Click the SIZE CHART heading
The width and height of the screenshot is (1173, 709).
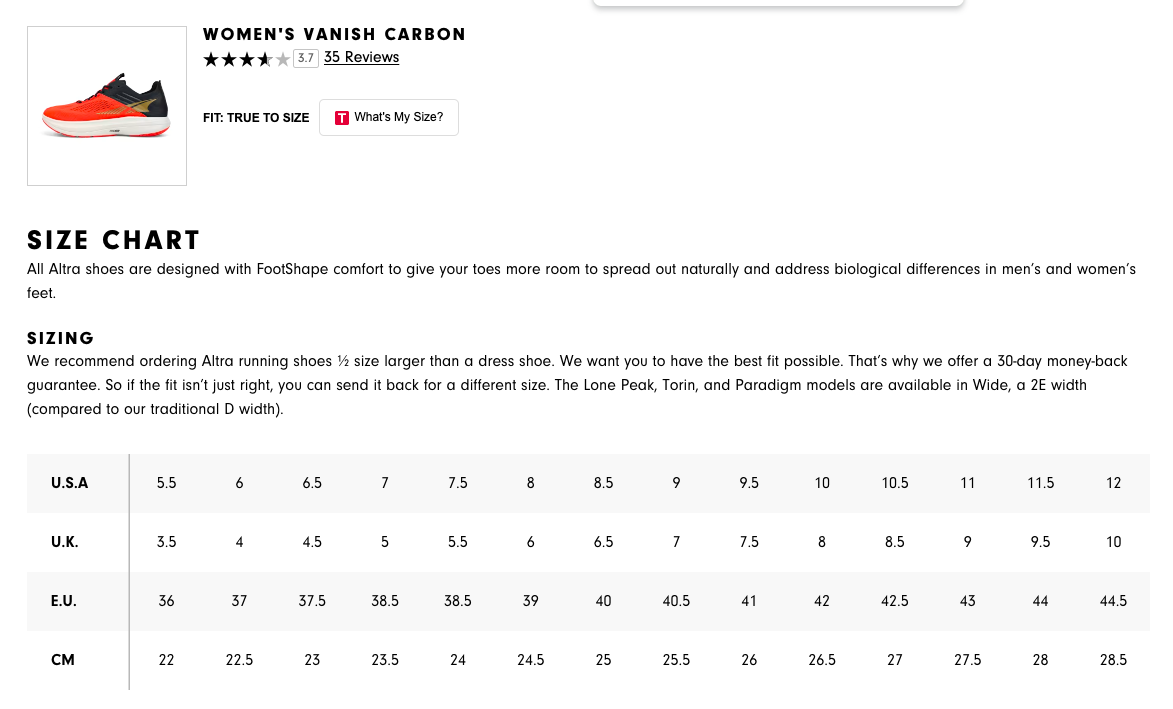click(114, 240)
